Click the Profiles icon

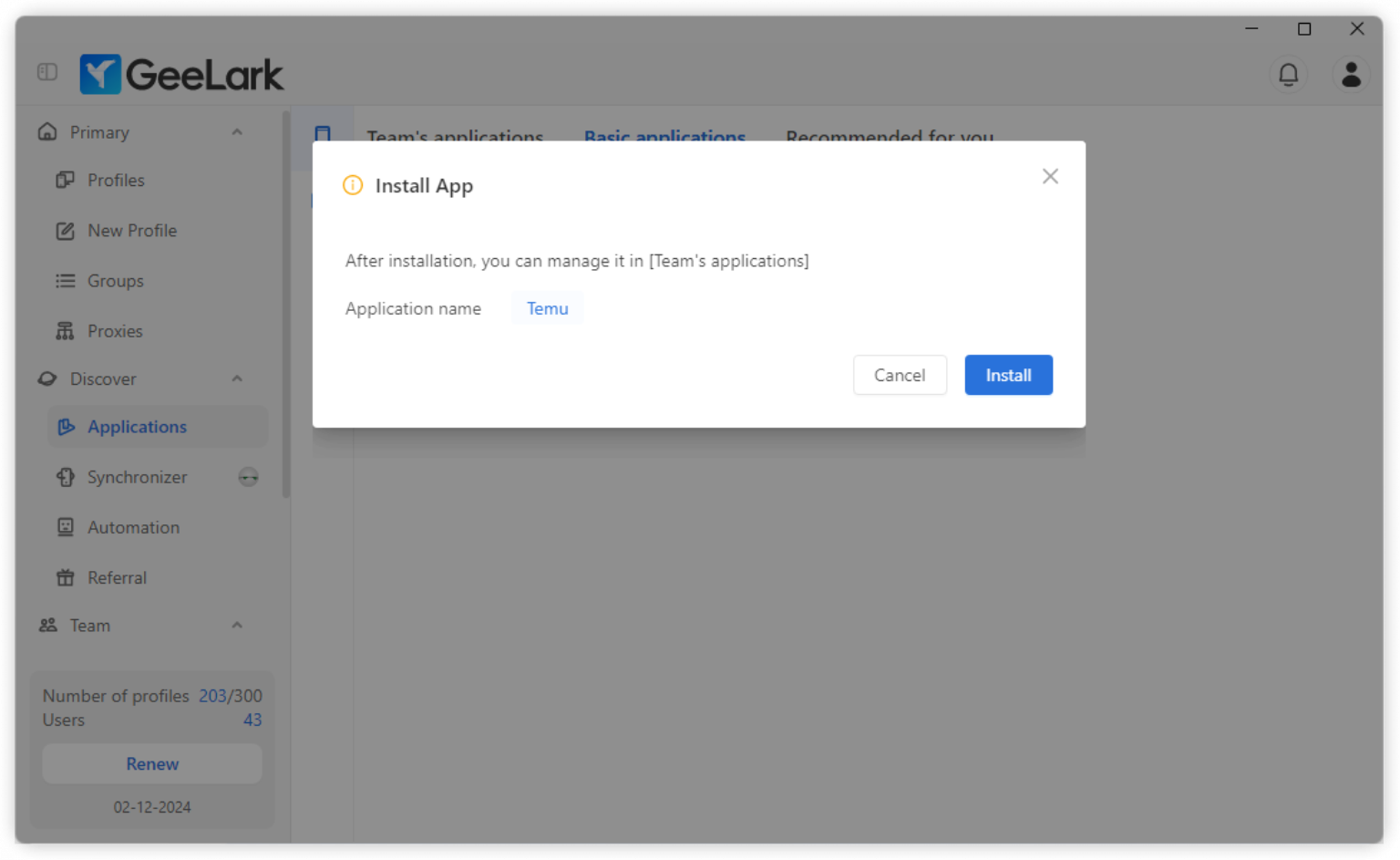(65, 180)
